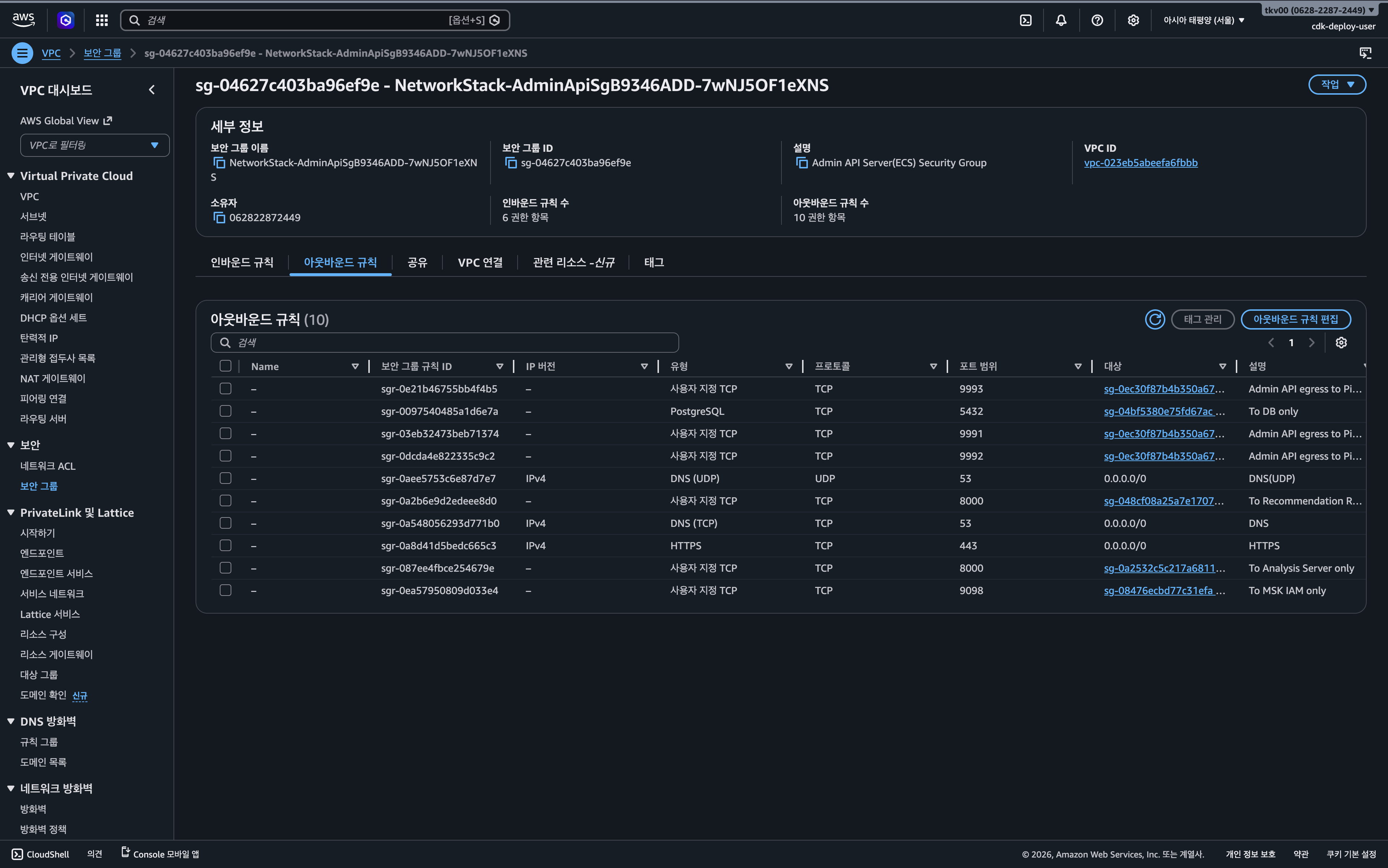
Task: Open the help question mark icon
Action: pos(1097,20)
